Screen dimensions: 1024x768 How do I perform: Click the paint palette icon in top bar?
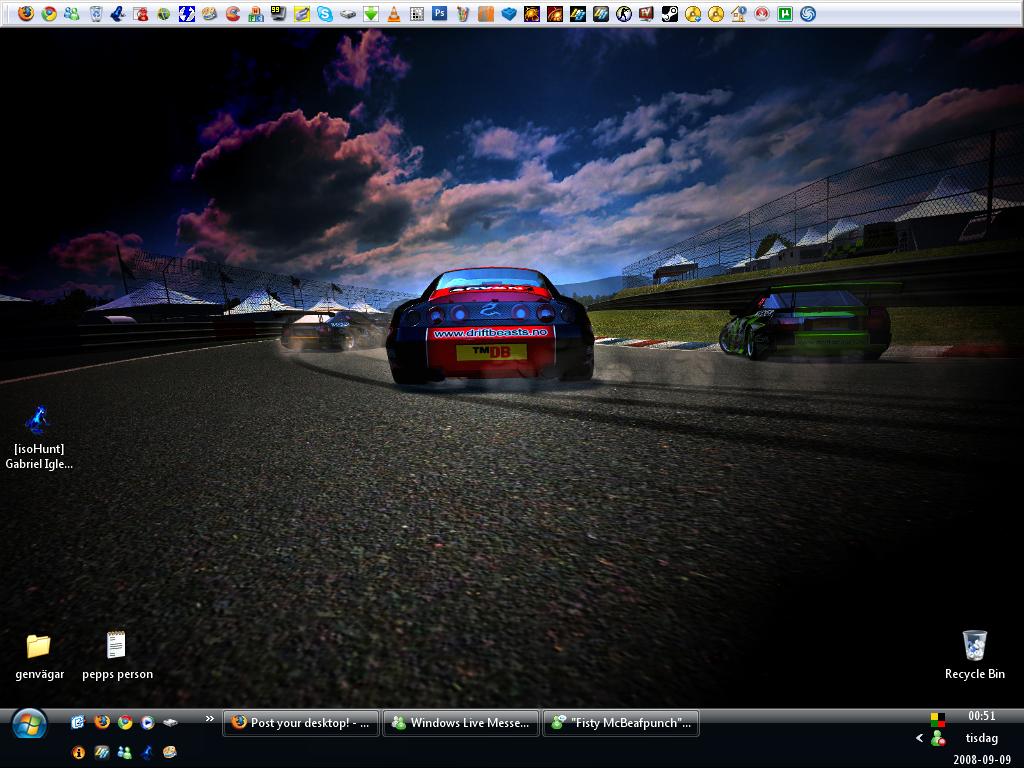(210, 13)
